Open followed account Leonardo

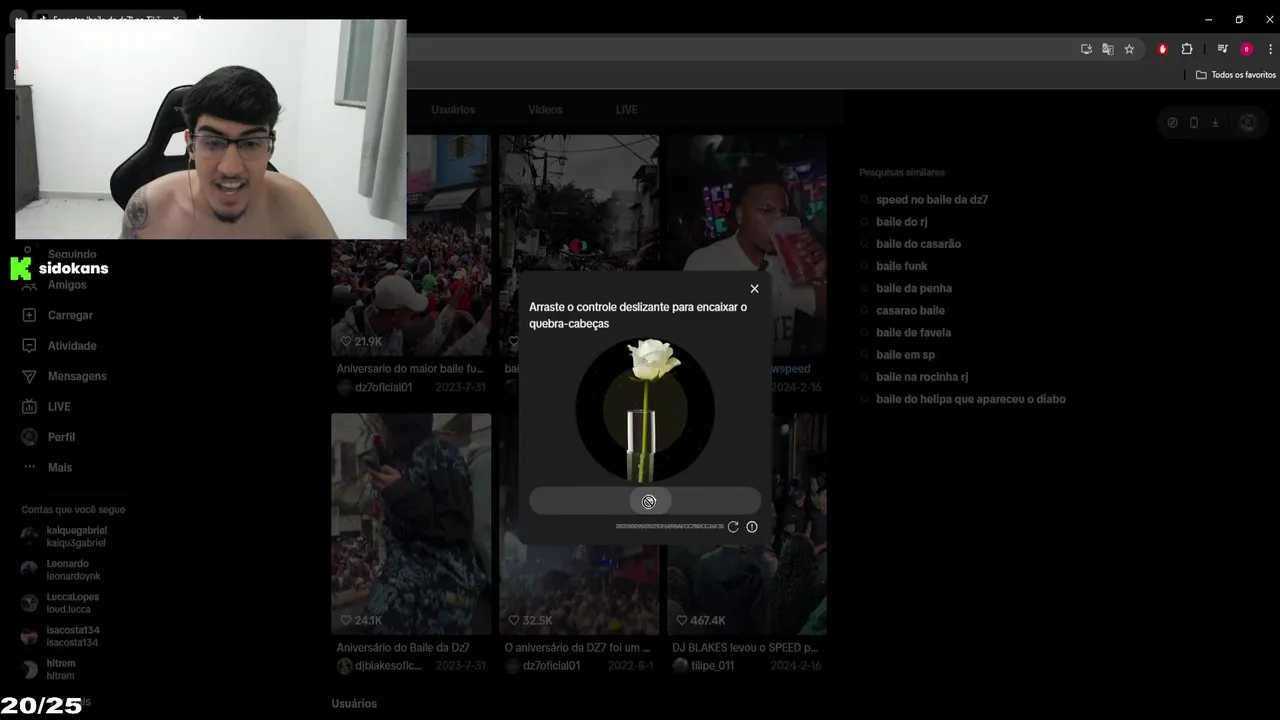coord(61,570)
